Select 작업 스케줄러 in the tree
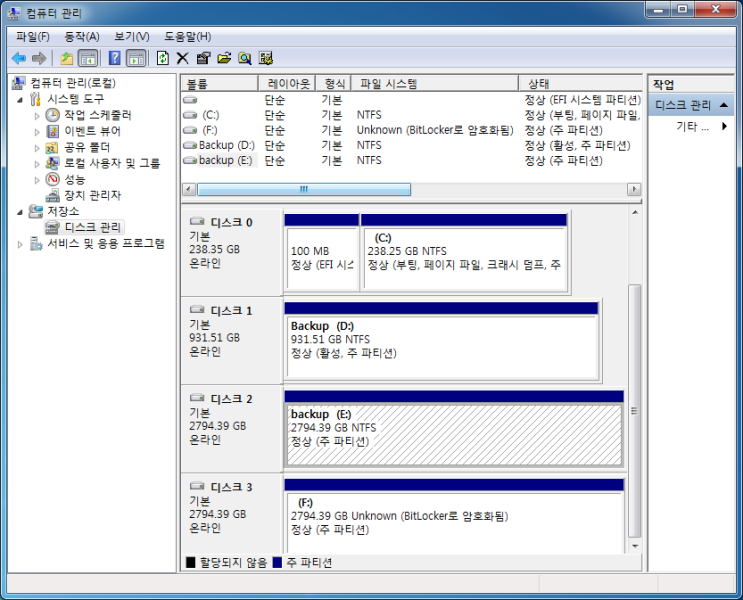Screen dimensions: 743x600 pyautogui.click(x=98, y=115)
